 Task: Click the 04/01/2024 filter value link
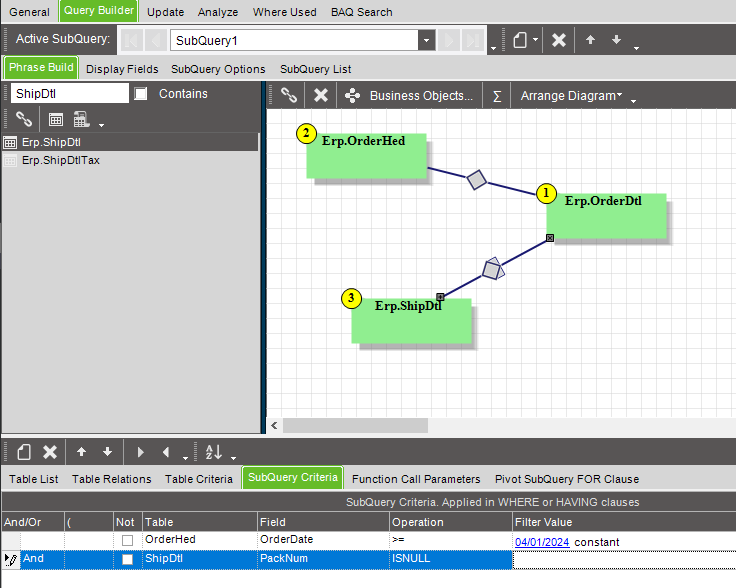542,541
